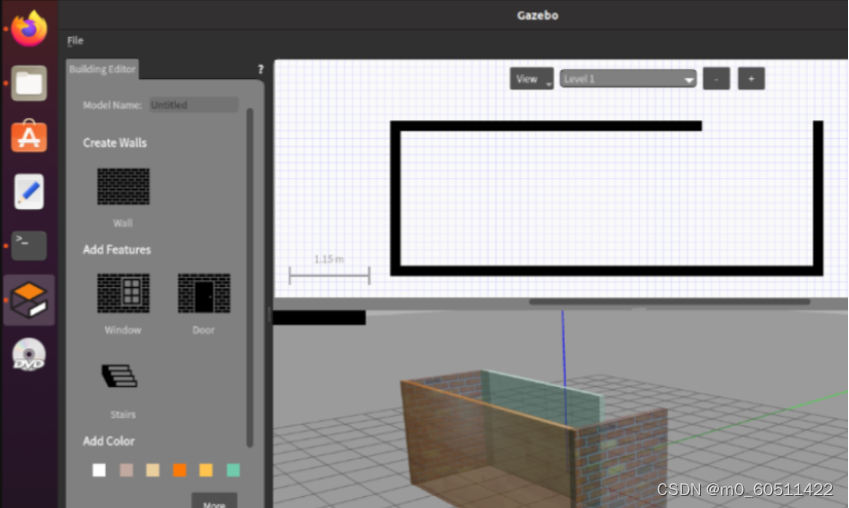Screen dimensions: 849x508
Task: Open Firefox from the dock
Action: tap(29, 29)
